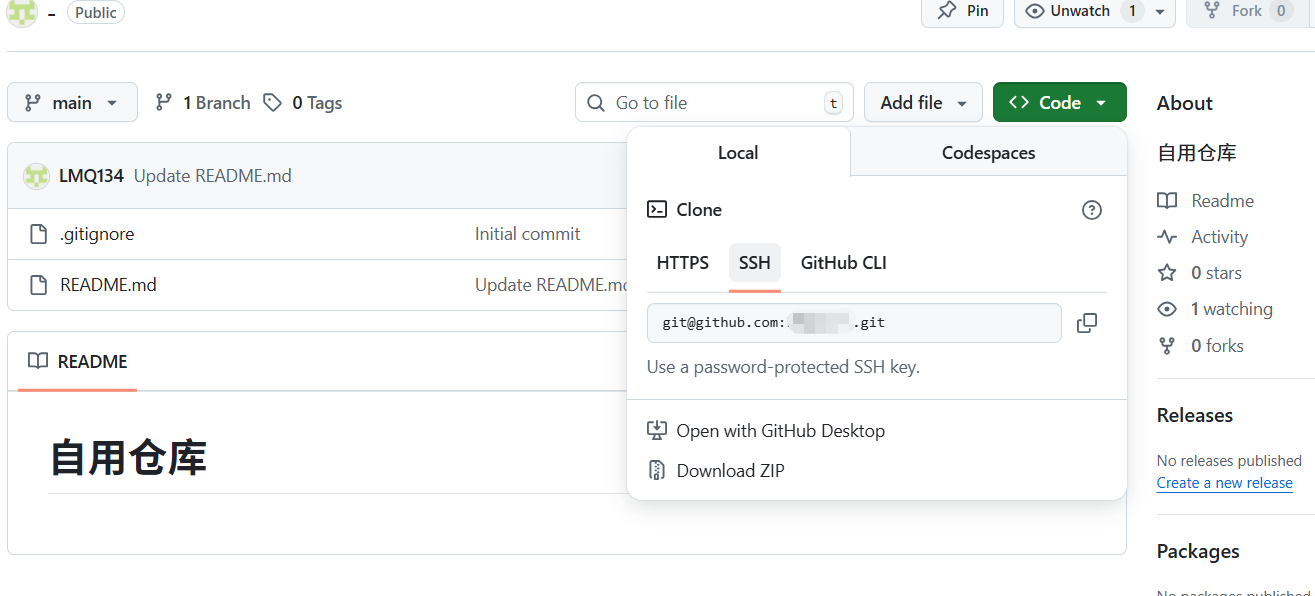Collapse the green Code dropdown
The height and width of the screenshot is (596, 1315).
click(x=1059, y=102)
